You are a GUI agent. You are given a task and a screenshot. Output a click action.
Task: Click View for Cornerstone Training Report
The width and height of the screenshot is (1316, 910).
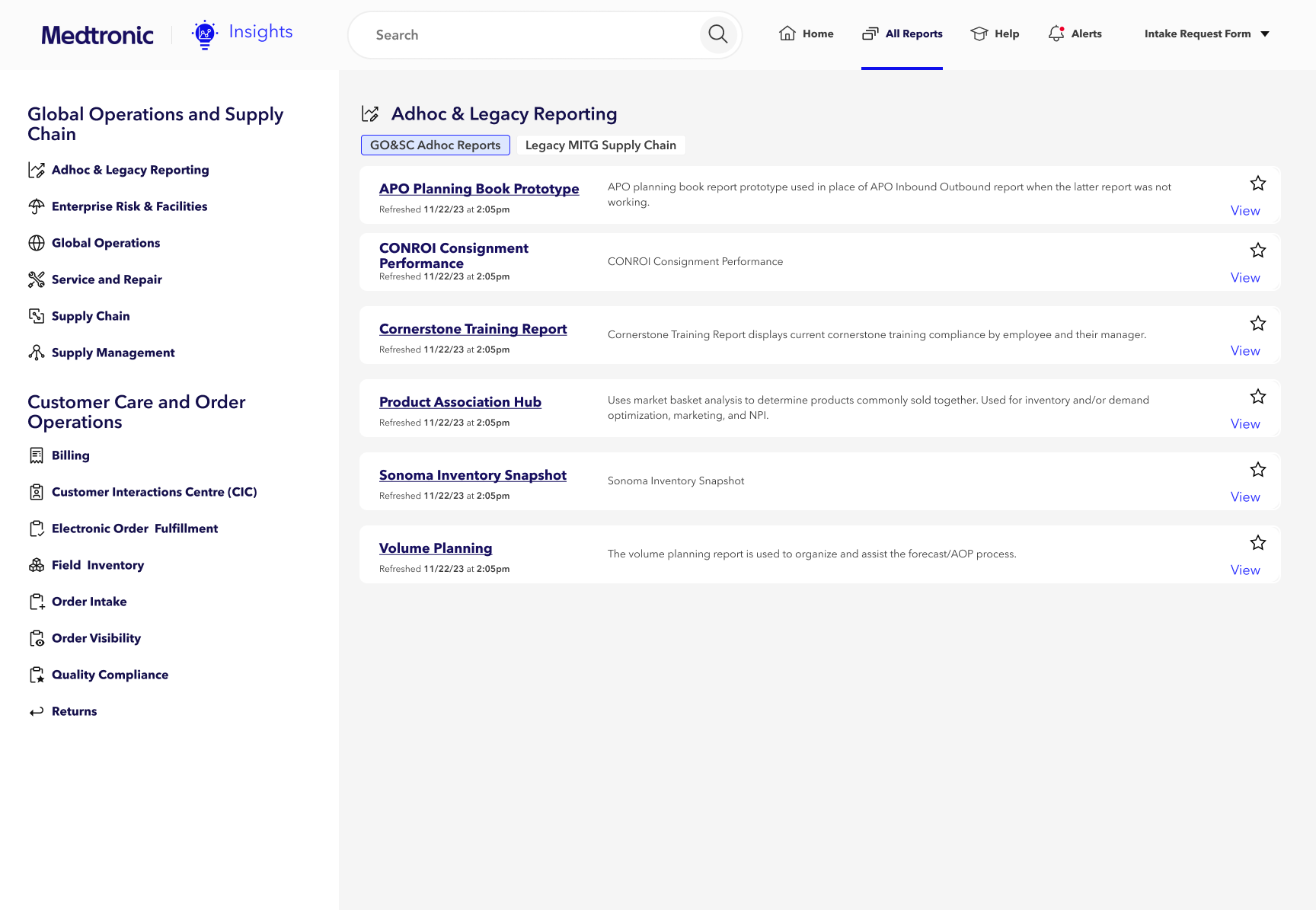[x=1245, y=351]
